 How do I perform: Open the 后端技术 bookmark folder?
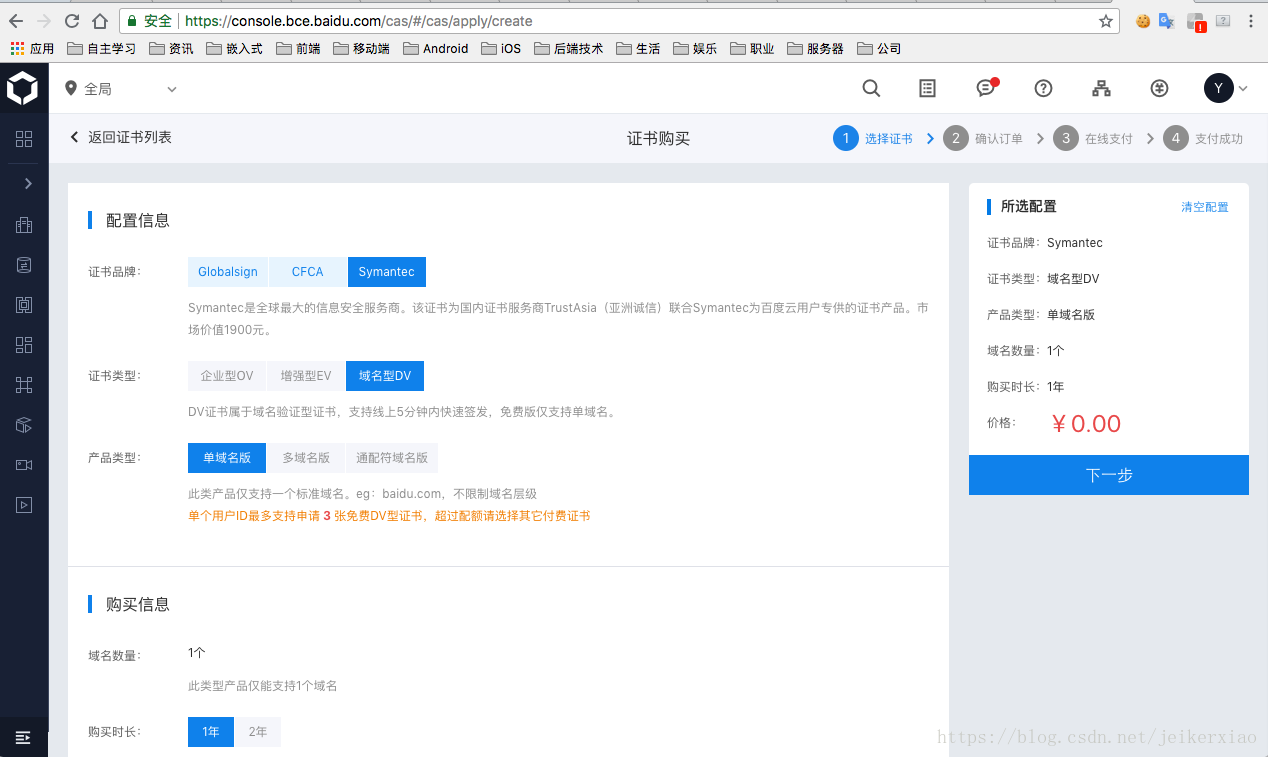pos(569,48)
